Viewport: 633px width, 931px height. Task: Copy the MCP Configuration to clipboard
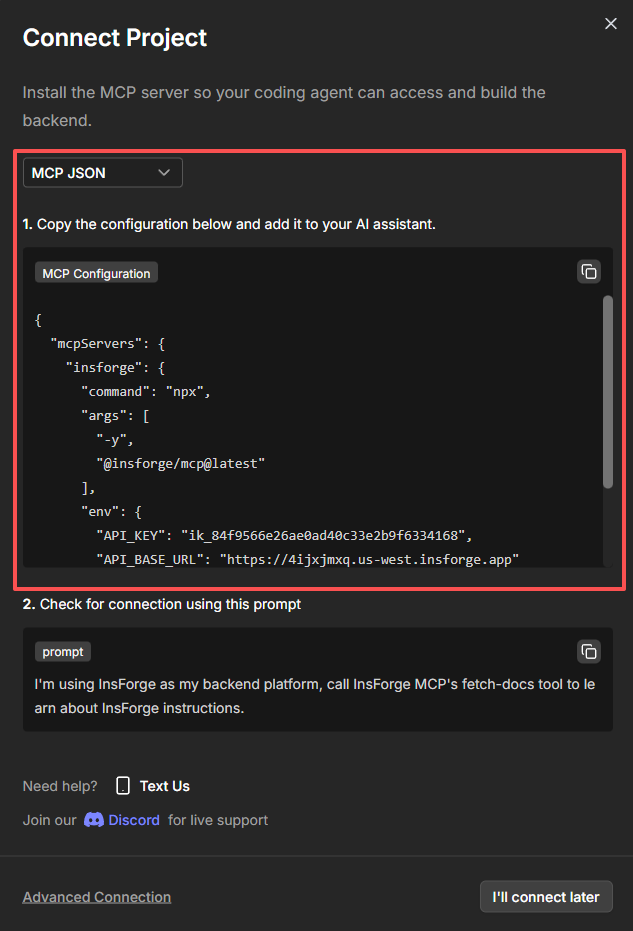pyautogui.click(x=588, y=271)
